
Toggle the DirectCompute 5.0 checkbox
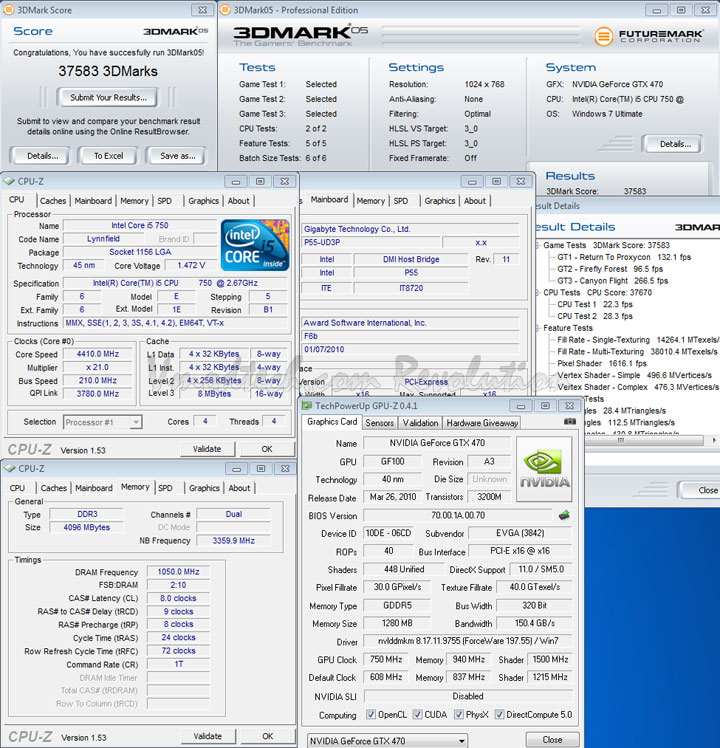point(499,714)
